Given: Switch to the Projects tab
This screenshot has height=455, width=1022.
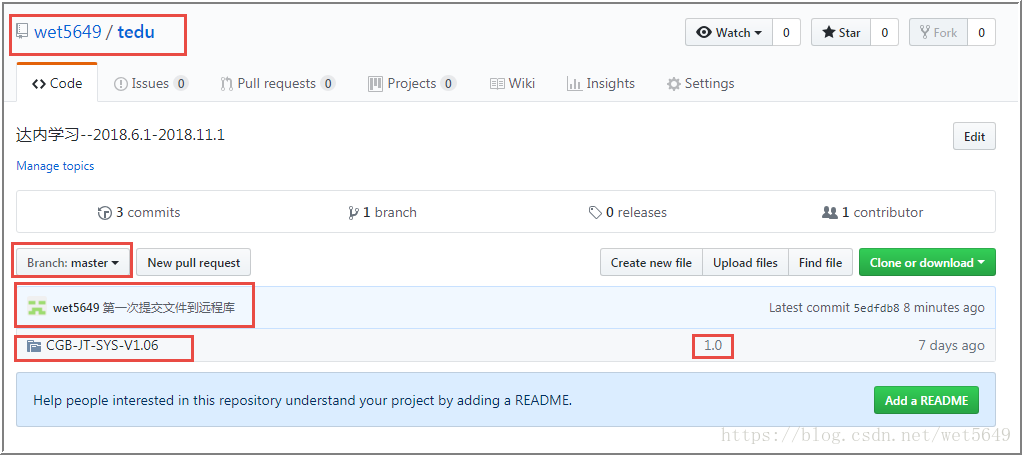Looking at the screenshot, I should coord(412,83).
